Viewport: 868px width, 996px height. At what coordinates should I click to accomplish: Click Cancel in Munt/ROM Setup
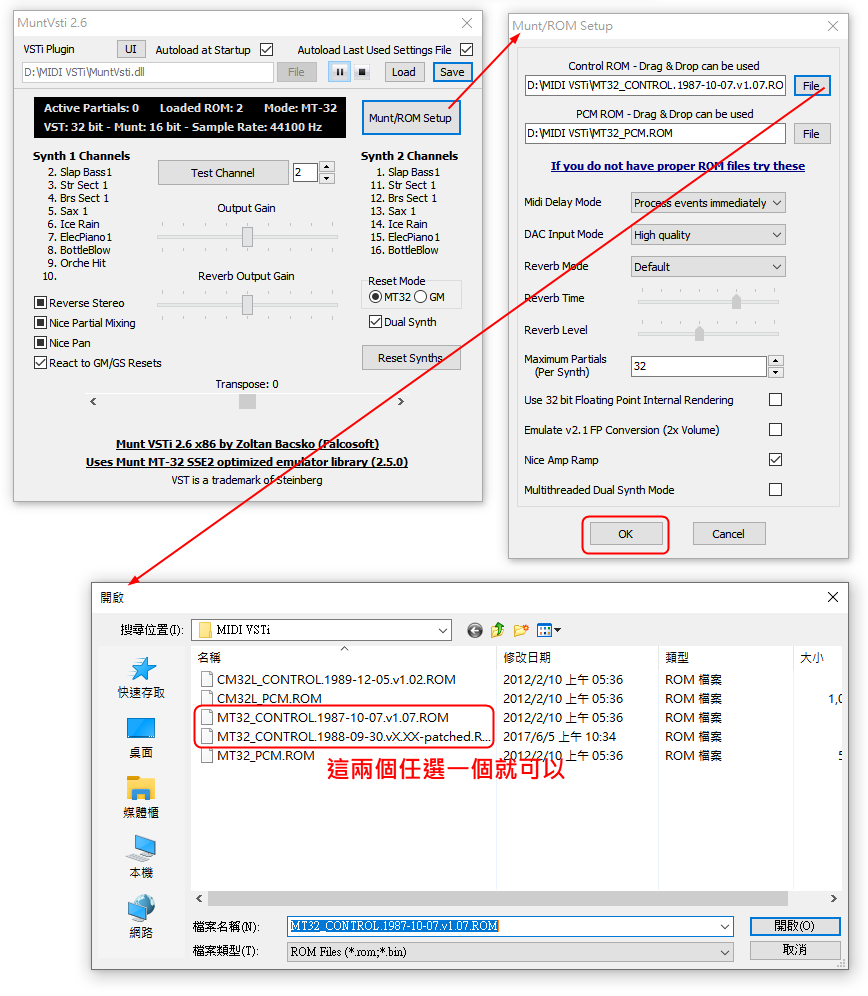click(x=729, y=534)
